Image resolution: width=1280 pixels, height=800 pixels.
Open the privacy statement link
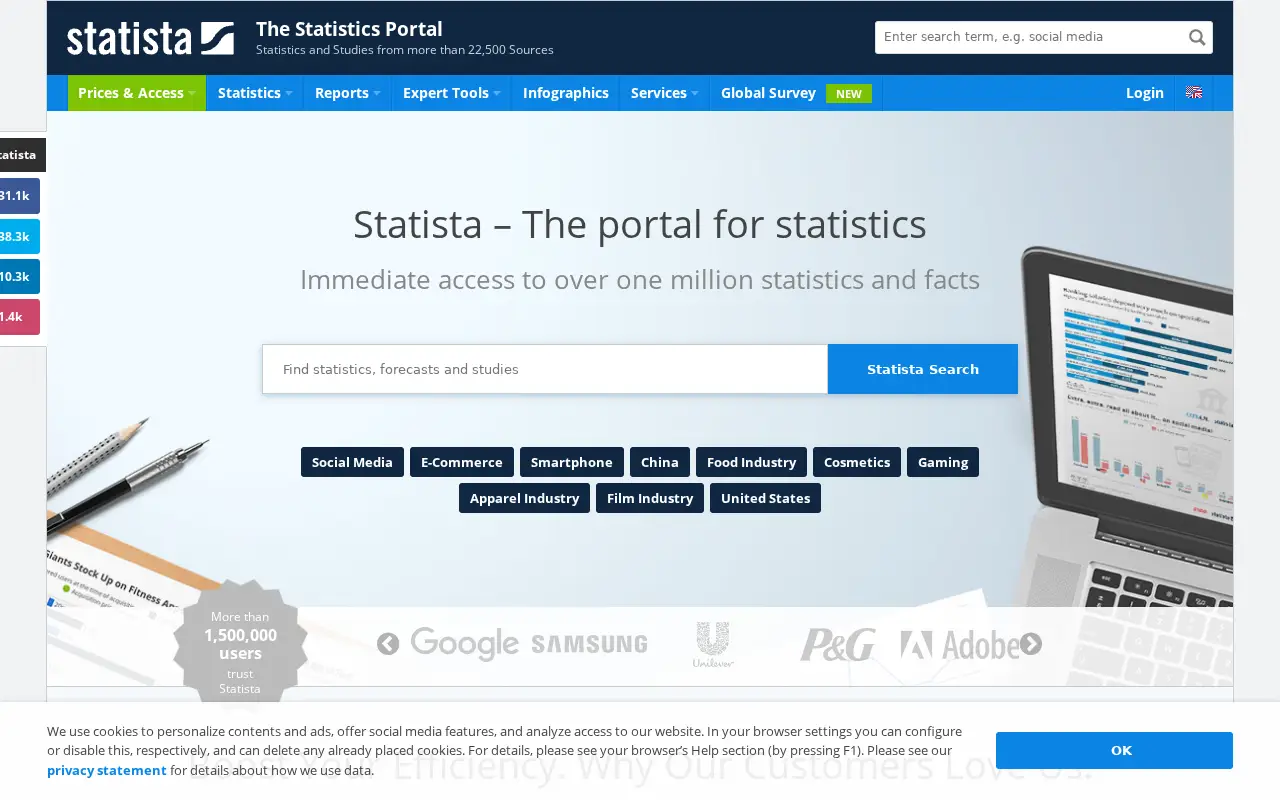coord(107,770)
